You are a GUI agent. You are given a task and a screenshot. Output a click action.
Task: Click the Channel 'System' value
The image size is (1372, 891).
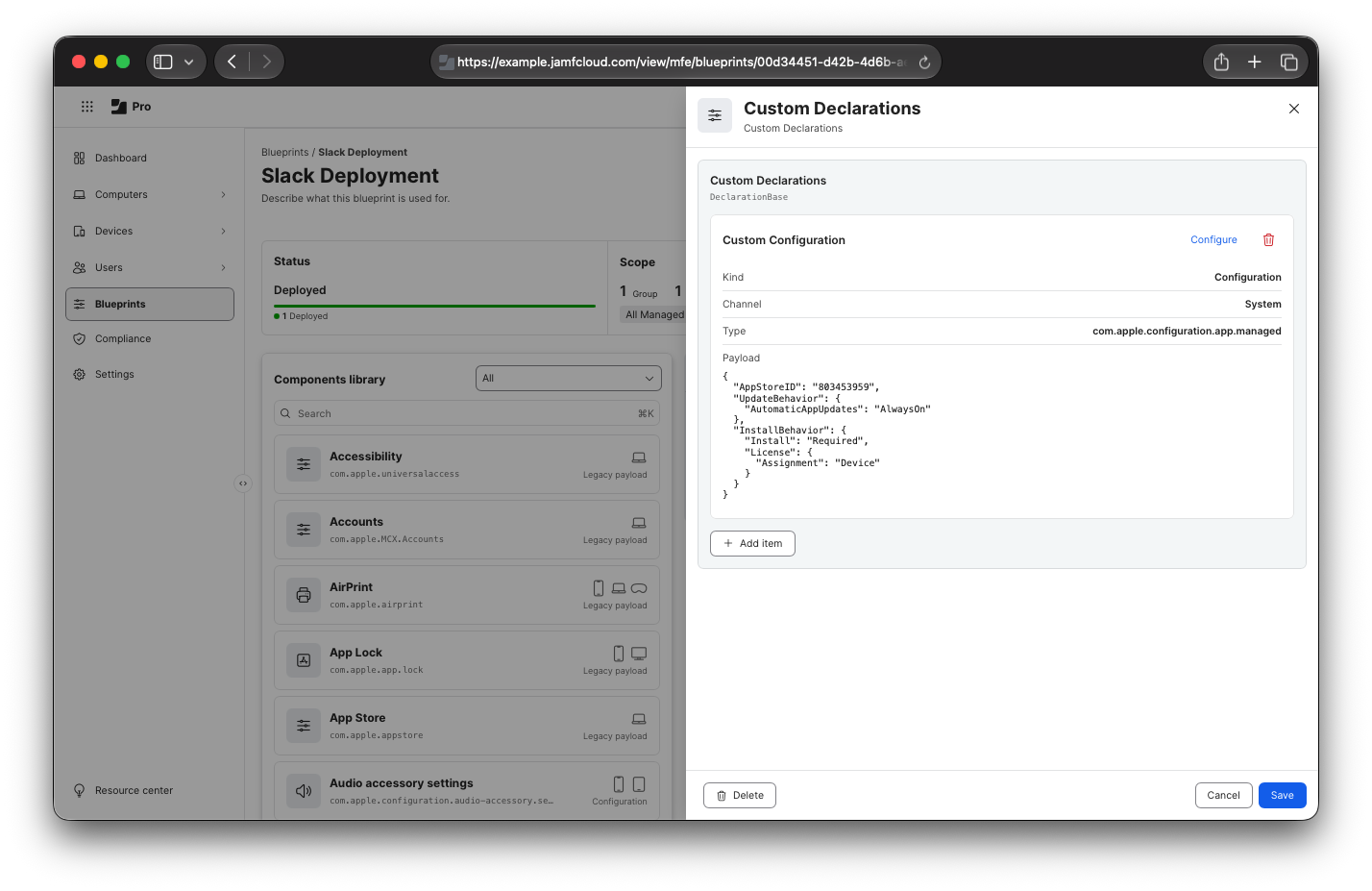coord(1262,304)
